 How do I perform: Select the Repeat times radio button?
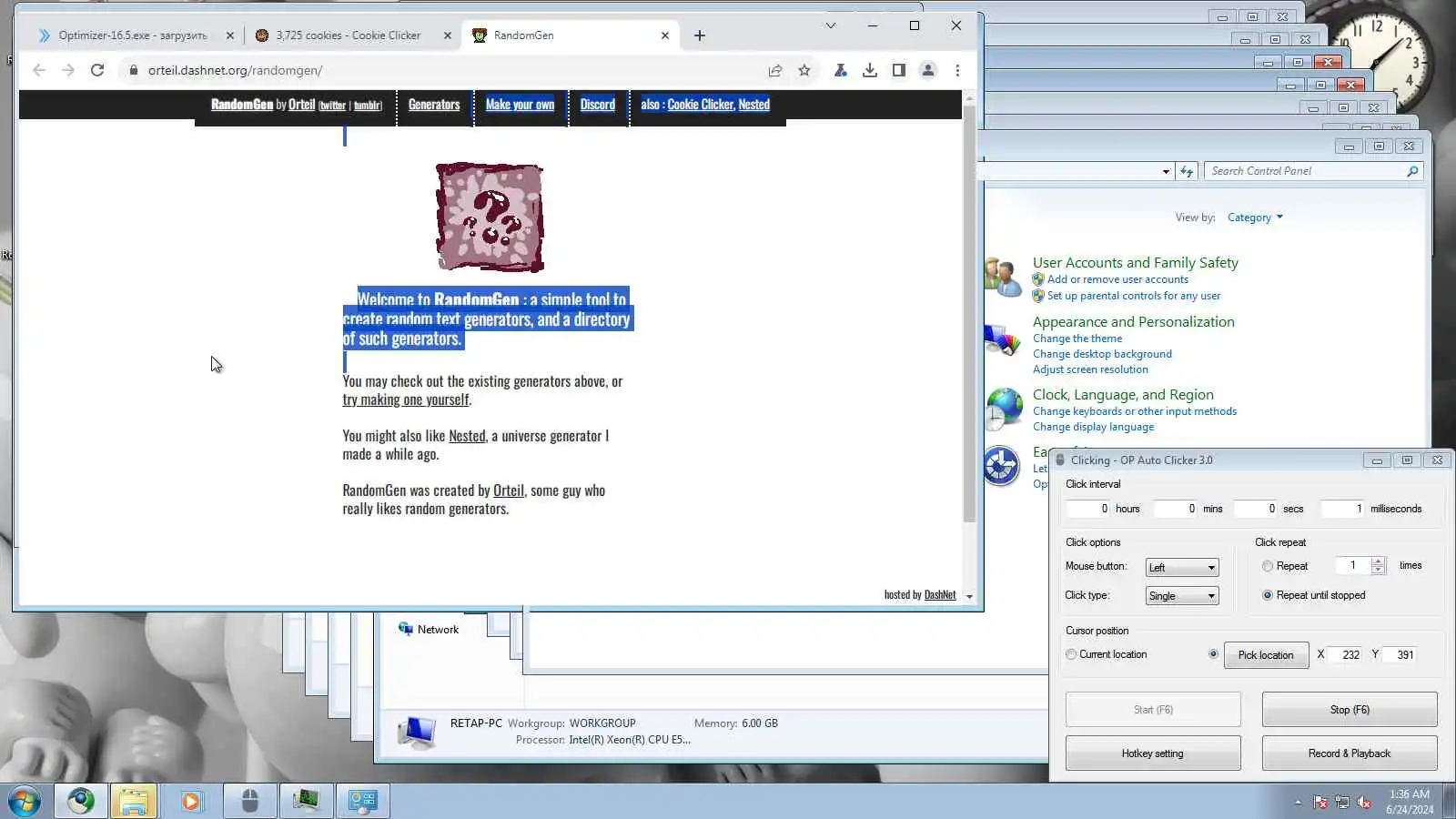1268,566
